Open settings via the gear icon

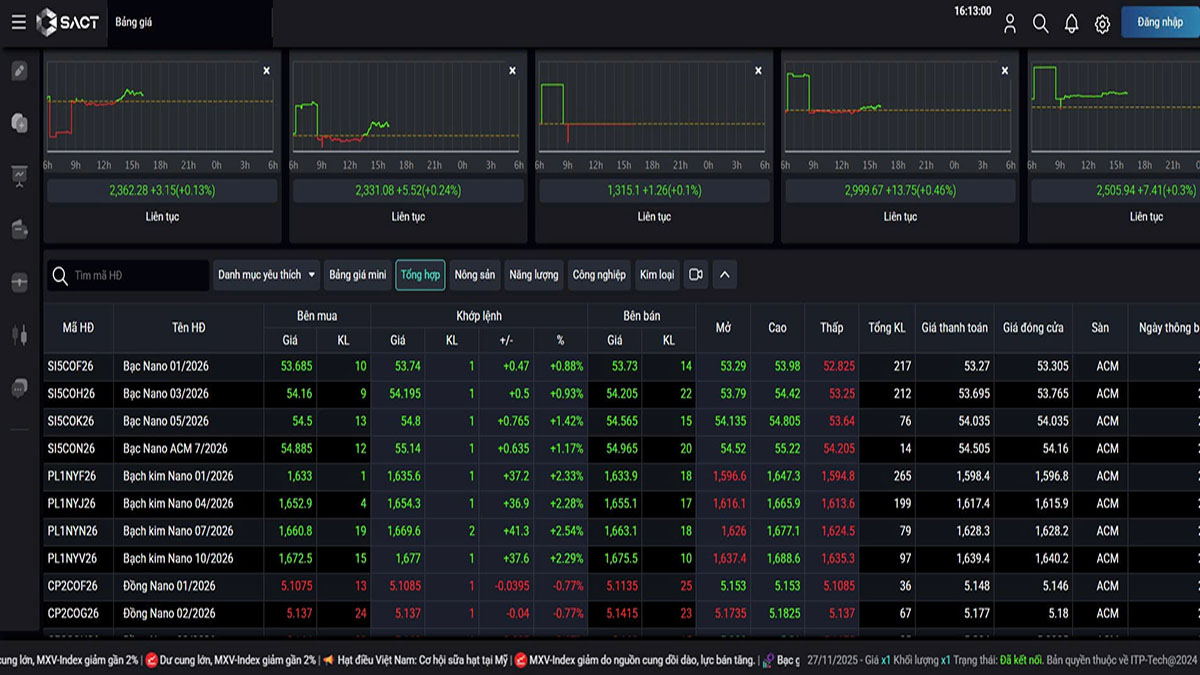pyautogui.click(x=1102, y=24)
